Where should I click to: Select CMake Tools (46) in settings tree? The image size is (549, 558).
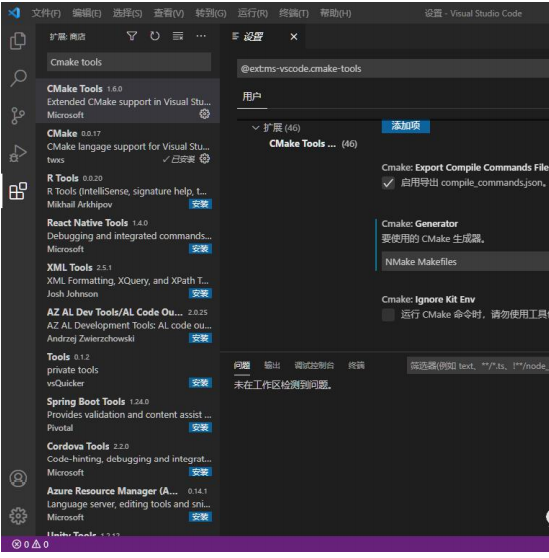(x=313, y=144)
